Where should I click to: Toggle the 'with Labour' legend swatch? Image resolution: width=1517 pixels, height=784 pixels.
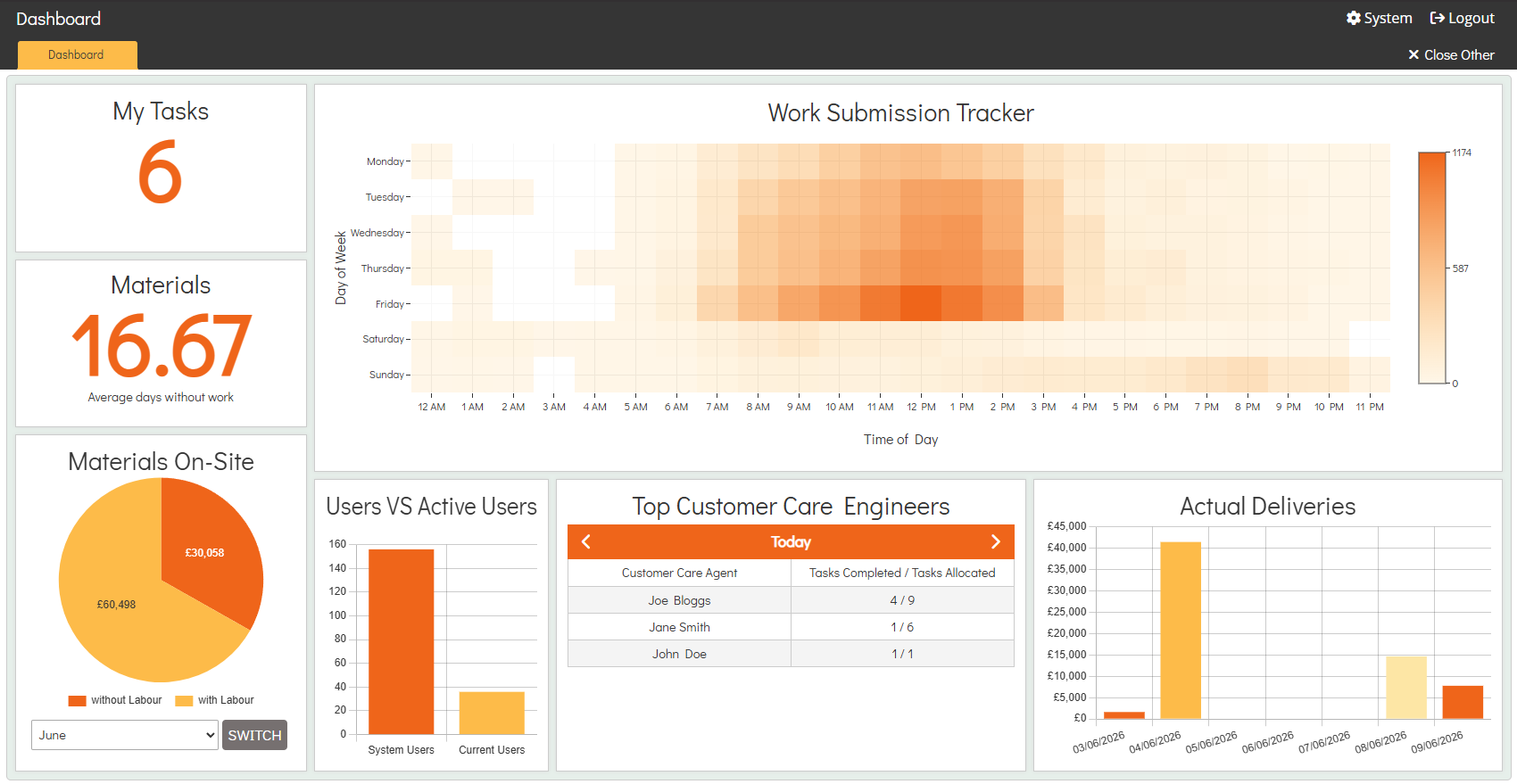click(x=184, y=700)
